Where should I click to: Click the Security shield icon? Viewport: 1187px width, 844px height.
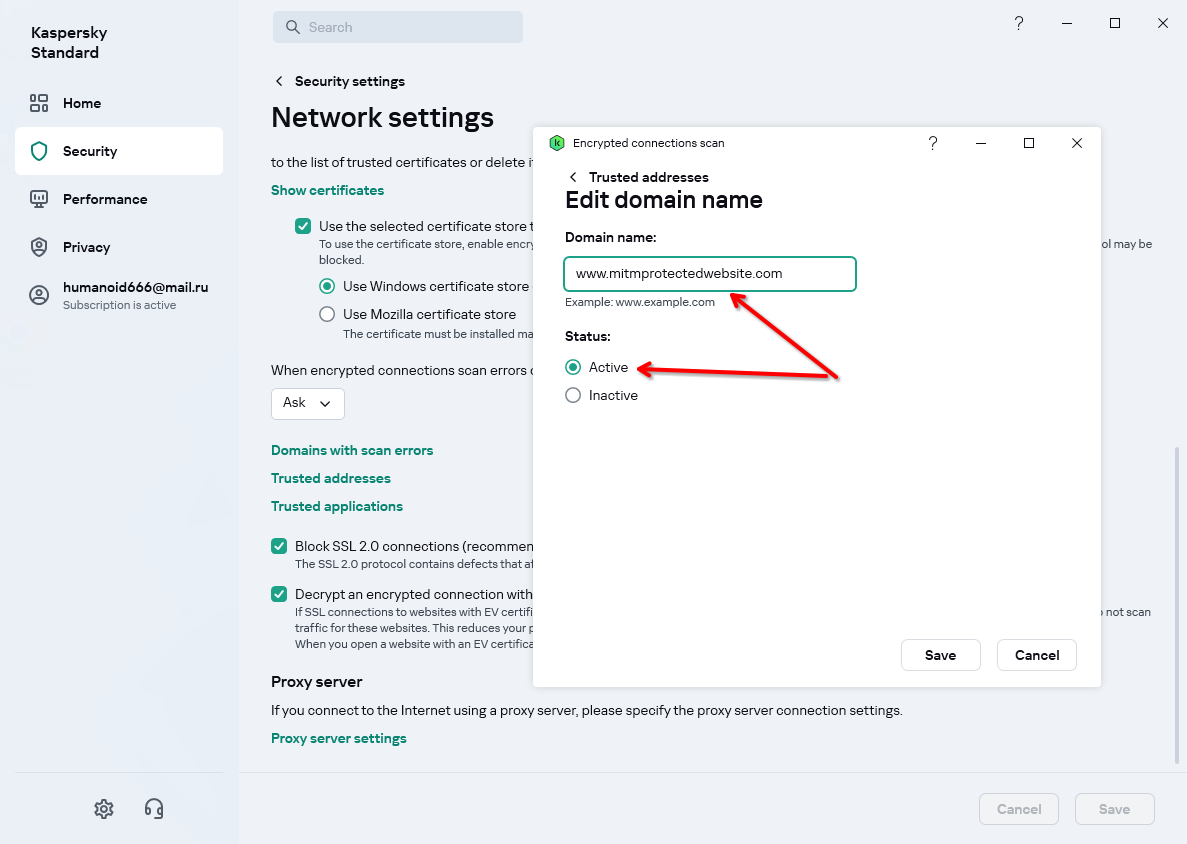point(39,151)
